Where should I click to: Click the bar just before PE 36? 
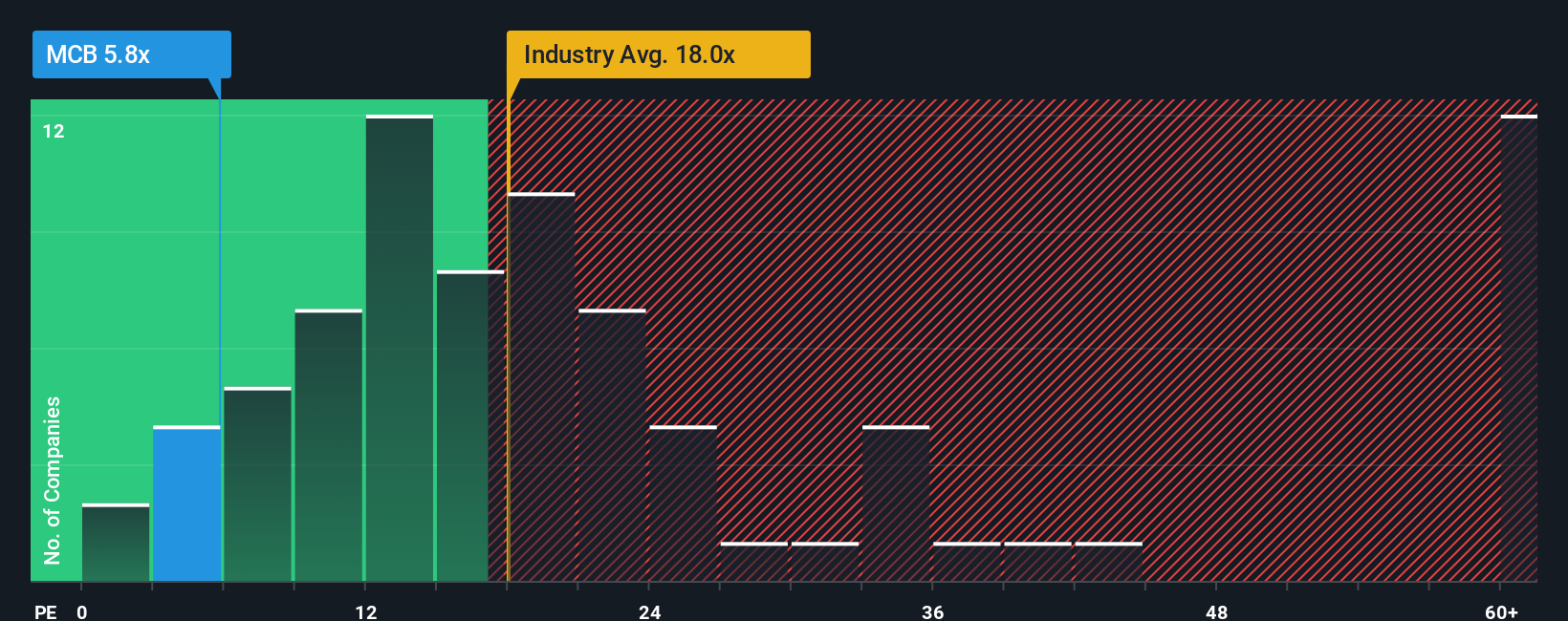point(896,503)
